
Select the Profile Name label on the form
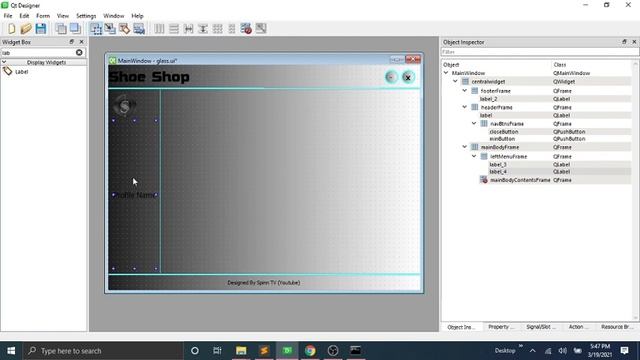[x=135, y=195]
